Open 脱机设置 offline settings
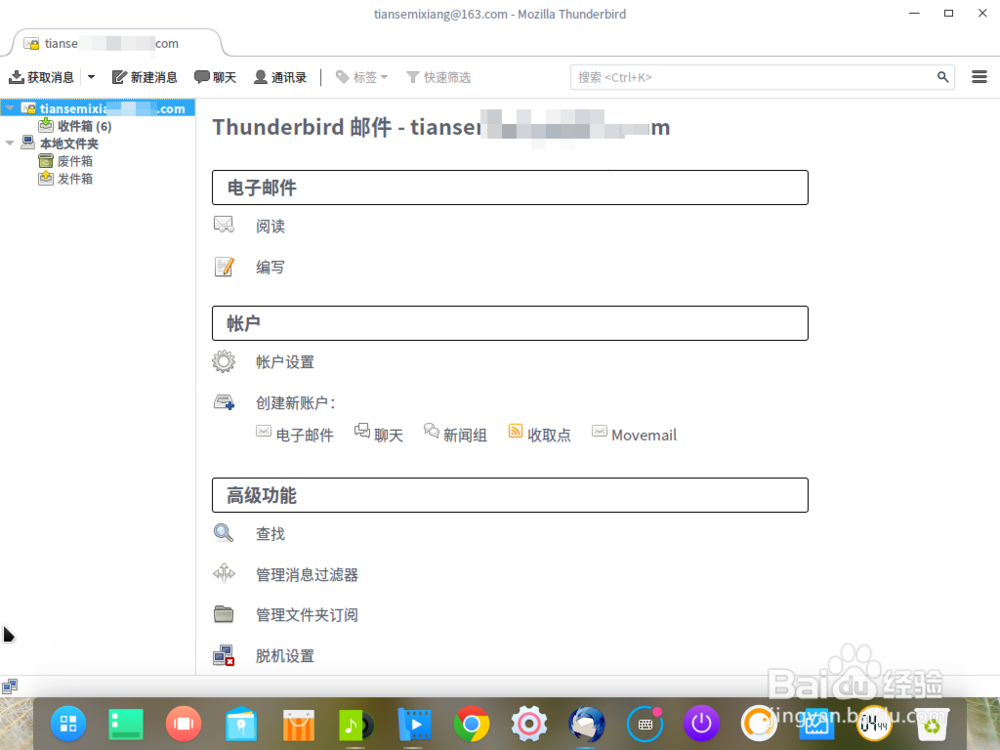The width and height of the screenshot is (1000, 750). (285, 656)
